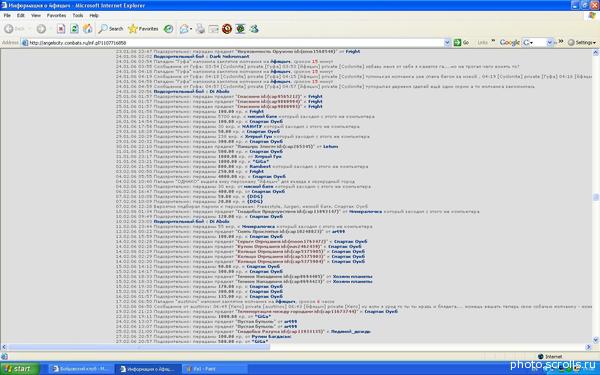Open the History green clock icon
This screenshot has height=375, width=600.
(x=168, y=29)
